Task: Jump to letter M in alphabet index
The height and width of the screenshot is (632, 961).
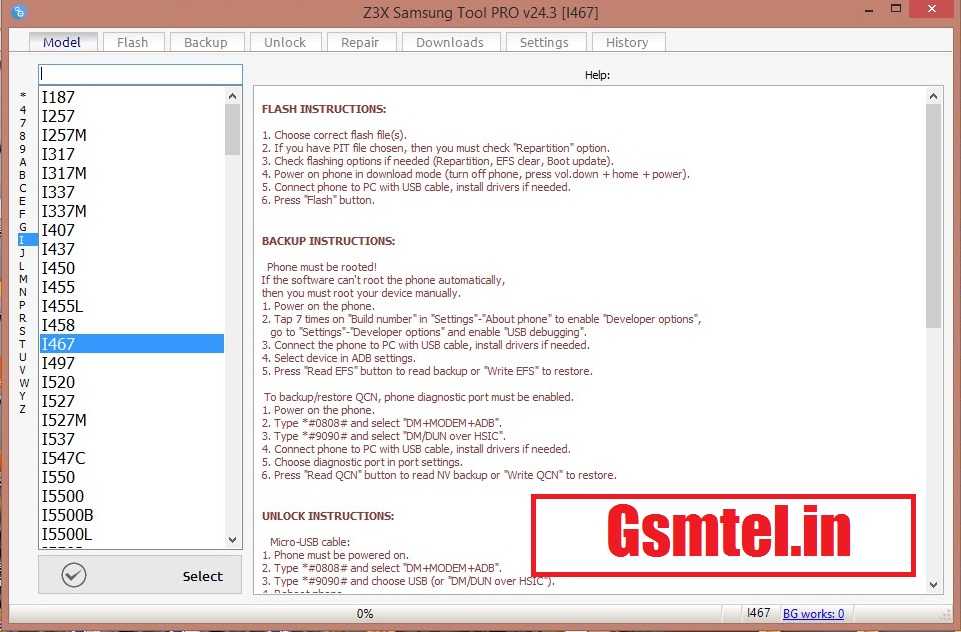Action: [x=23, y=279]
